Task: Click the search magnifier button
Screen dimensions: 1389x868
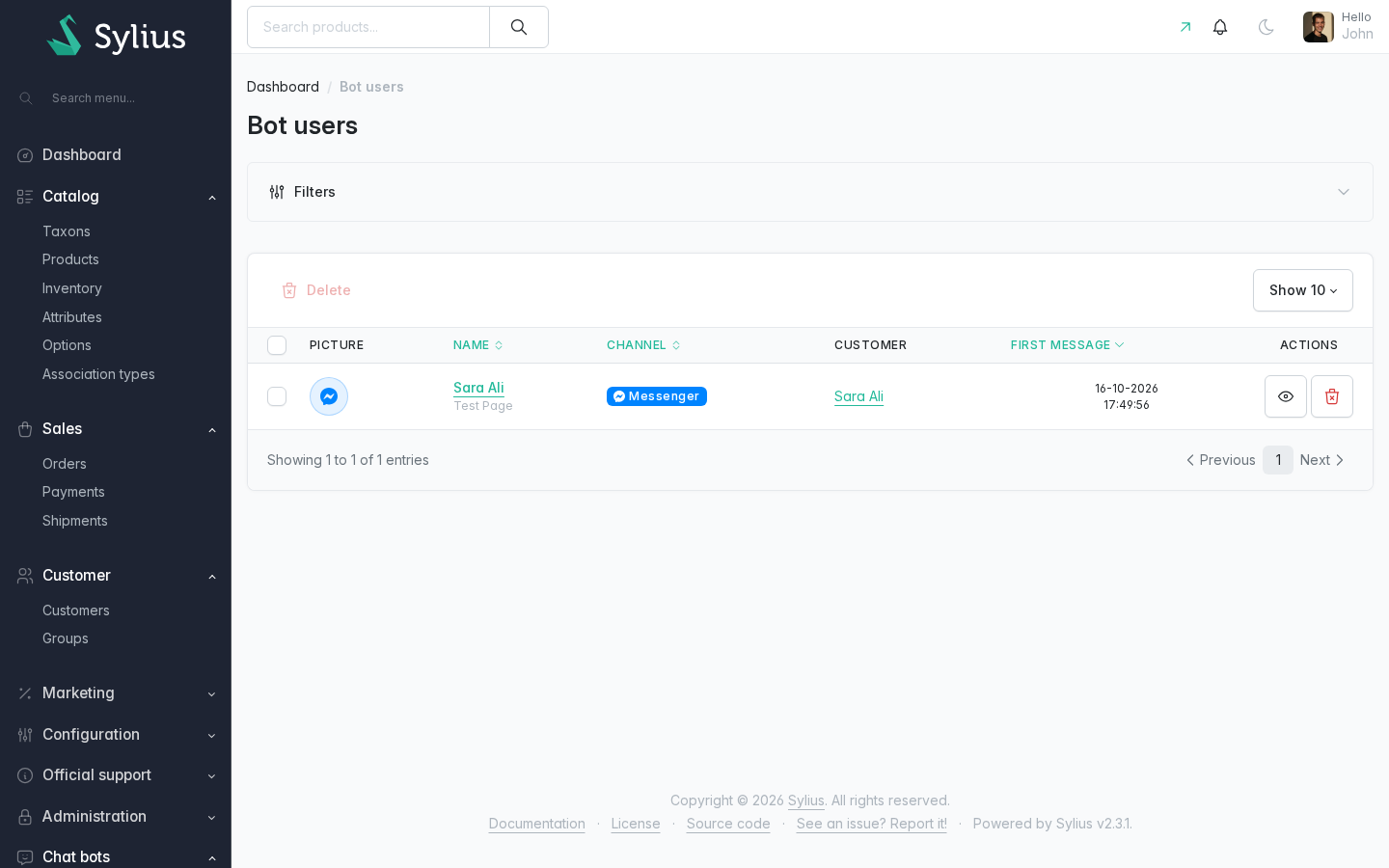Action: click(x=519, y=27)
